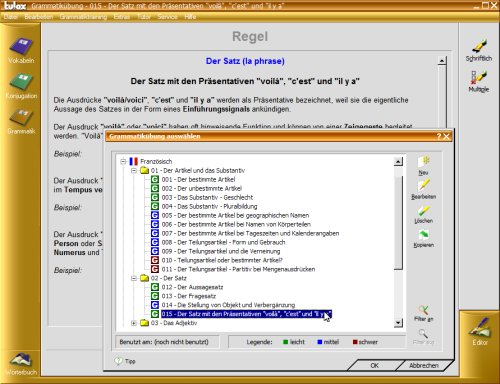Select exercise 006 - Artikel bei Namen von Körperteilen
This screenshot has height=384, width=500.
236,224
